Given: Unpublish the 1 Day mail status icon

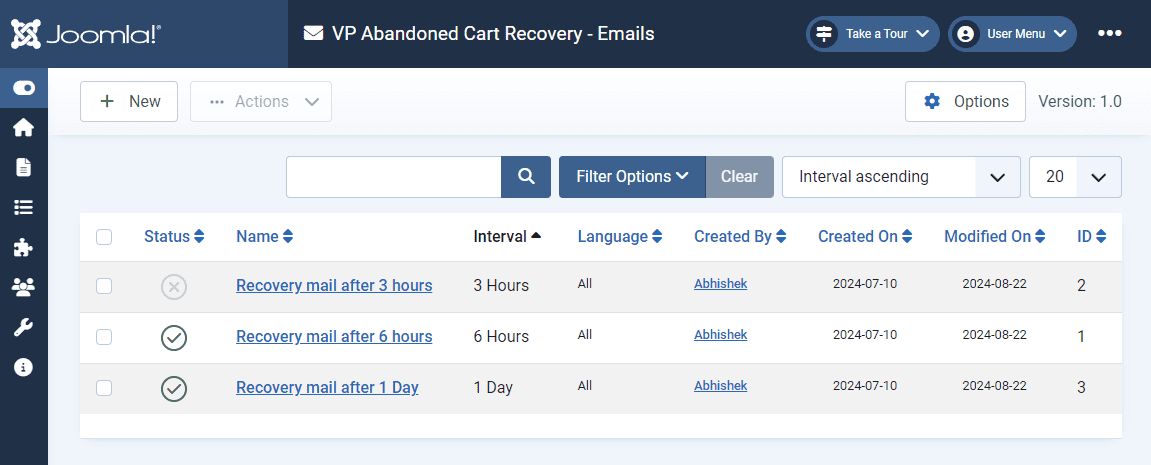Looking at the screenshot, I should click(174, 388).
